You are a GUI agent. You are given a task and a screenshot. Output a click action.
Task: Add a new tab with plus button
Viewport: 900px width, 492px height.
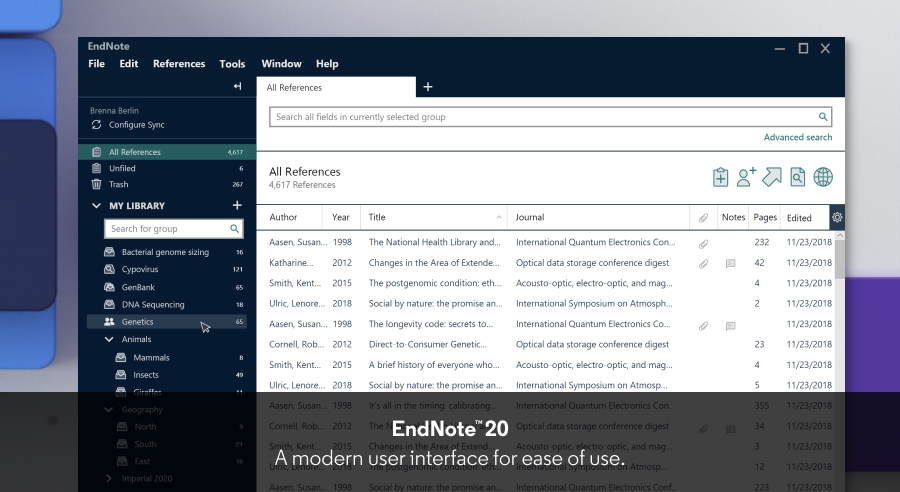pyautogui.click(x=428, y=87)
